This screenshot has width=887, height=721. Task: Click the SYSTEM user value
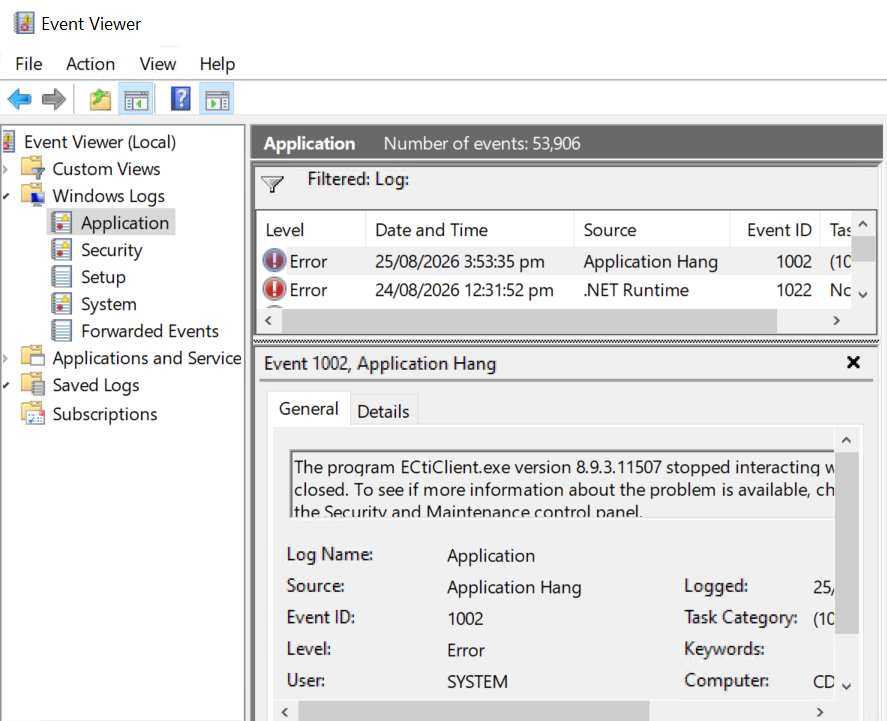click(477, 681)
